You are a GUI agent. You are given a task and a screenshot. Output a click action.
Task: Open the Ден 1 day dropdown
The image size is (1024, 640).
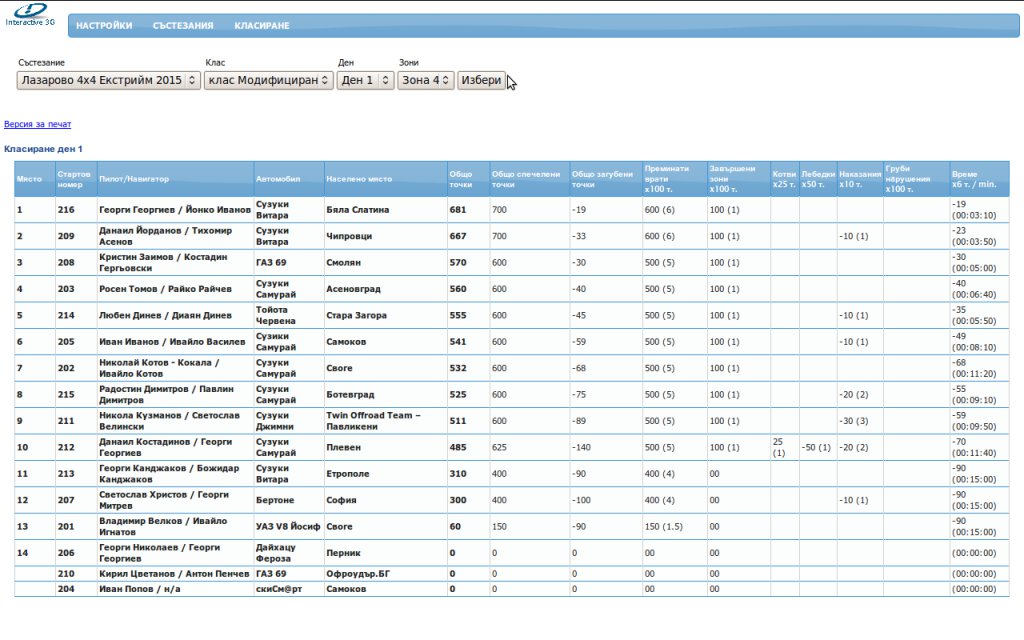tap(365, 80)
